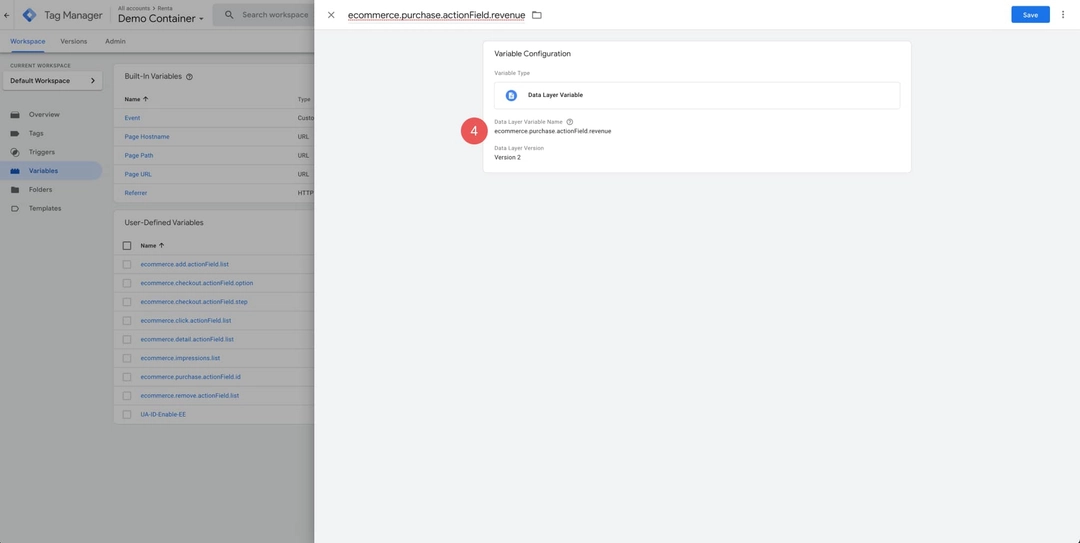This screenshot has width=1080, height=543.
Task: Check the ecommerce.add.actionField.list checkbox
Action: click(127, 264)
